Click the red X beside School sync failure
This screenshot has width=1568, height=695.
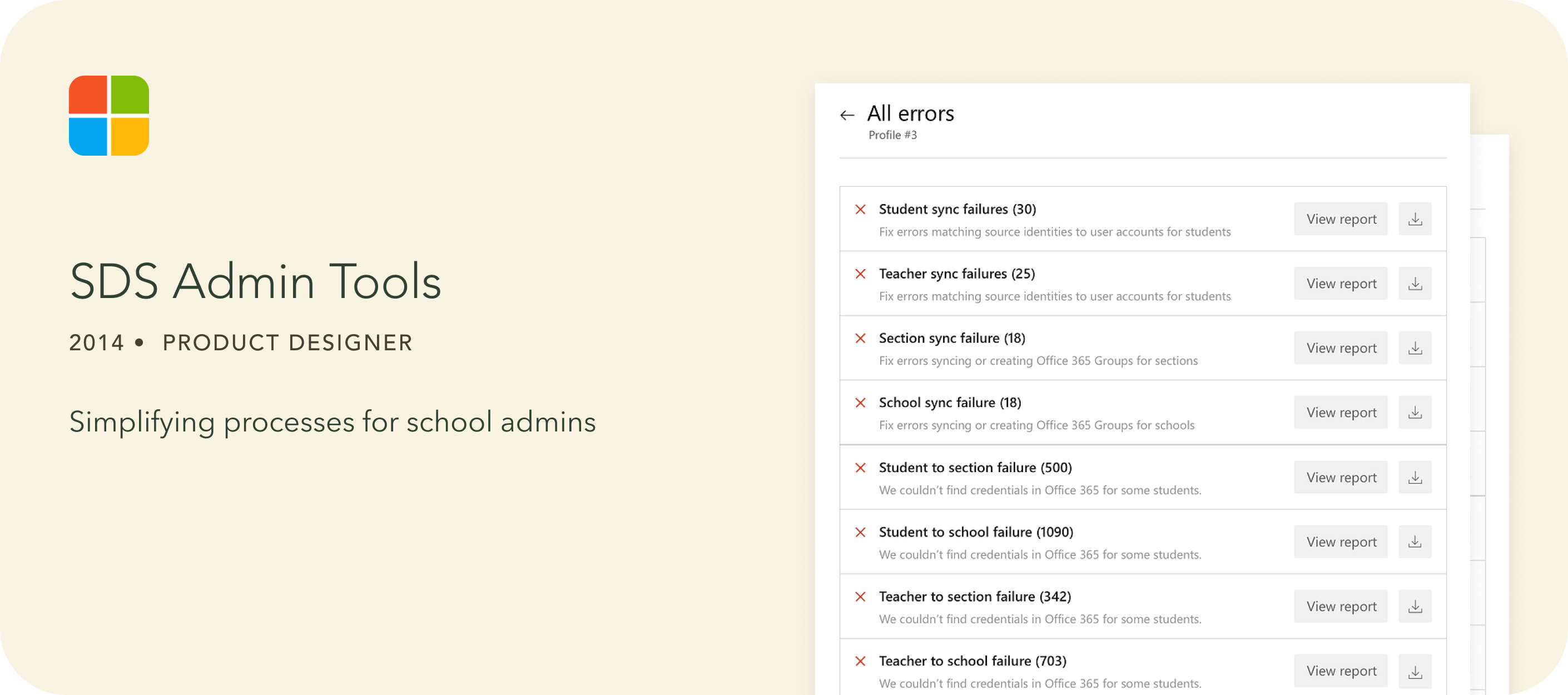860,403
